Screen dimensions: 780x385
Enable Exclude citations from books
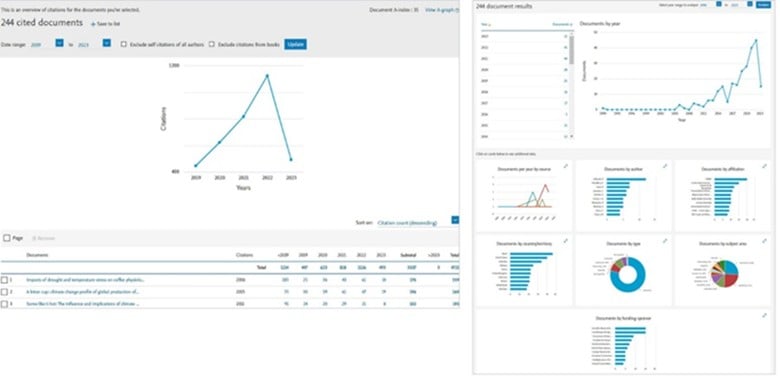(x=211, y=44)
